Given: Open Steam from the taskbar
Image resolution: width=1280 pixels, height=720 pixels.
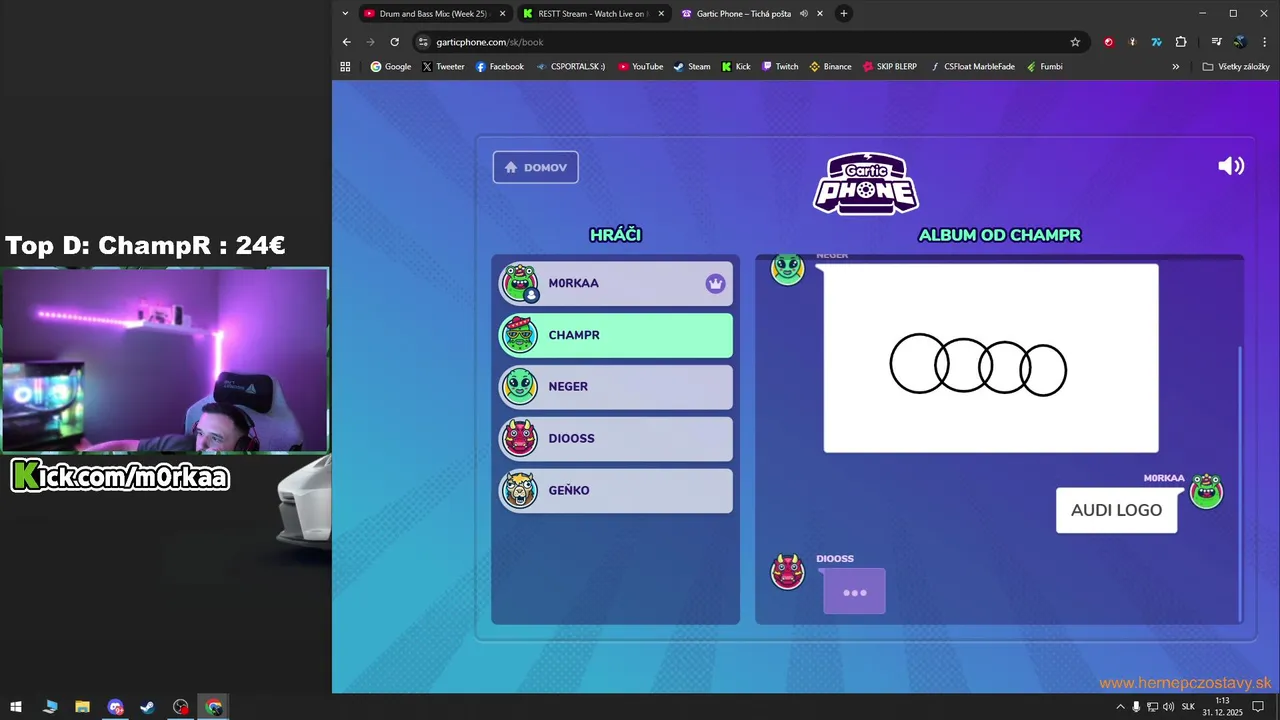Looking at the screenshot, I should click(147, 707).
